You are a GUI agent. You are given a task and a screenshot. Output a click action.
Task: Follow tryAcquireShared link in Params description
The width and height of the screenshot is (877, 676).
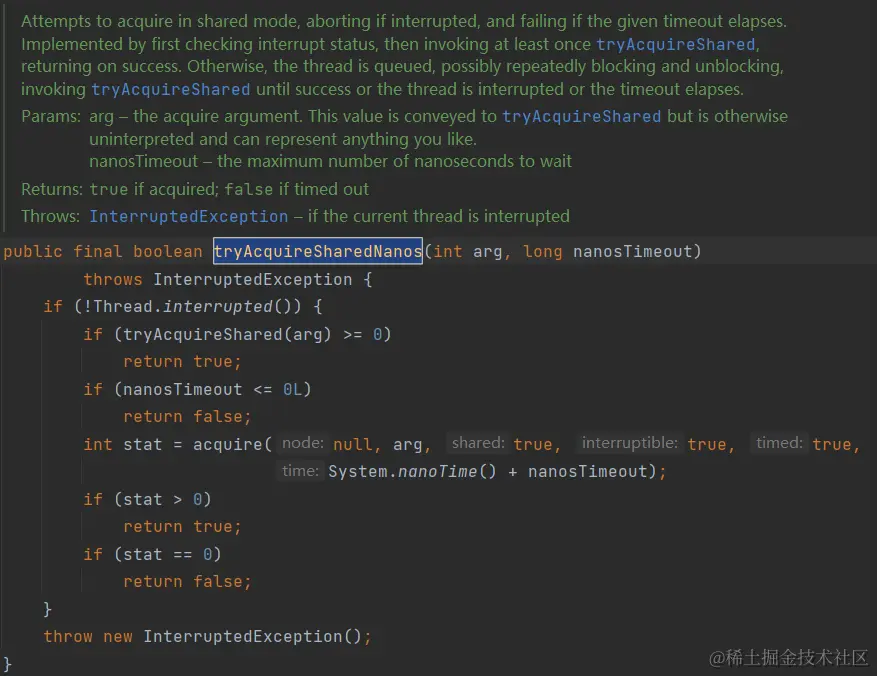[581, 116]
